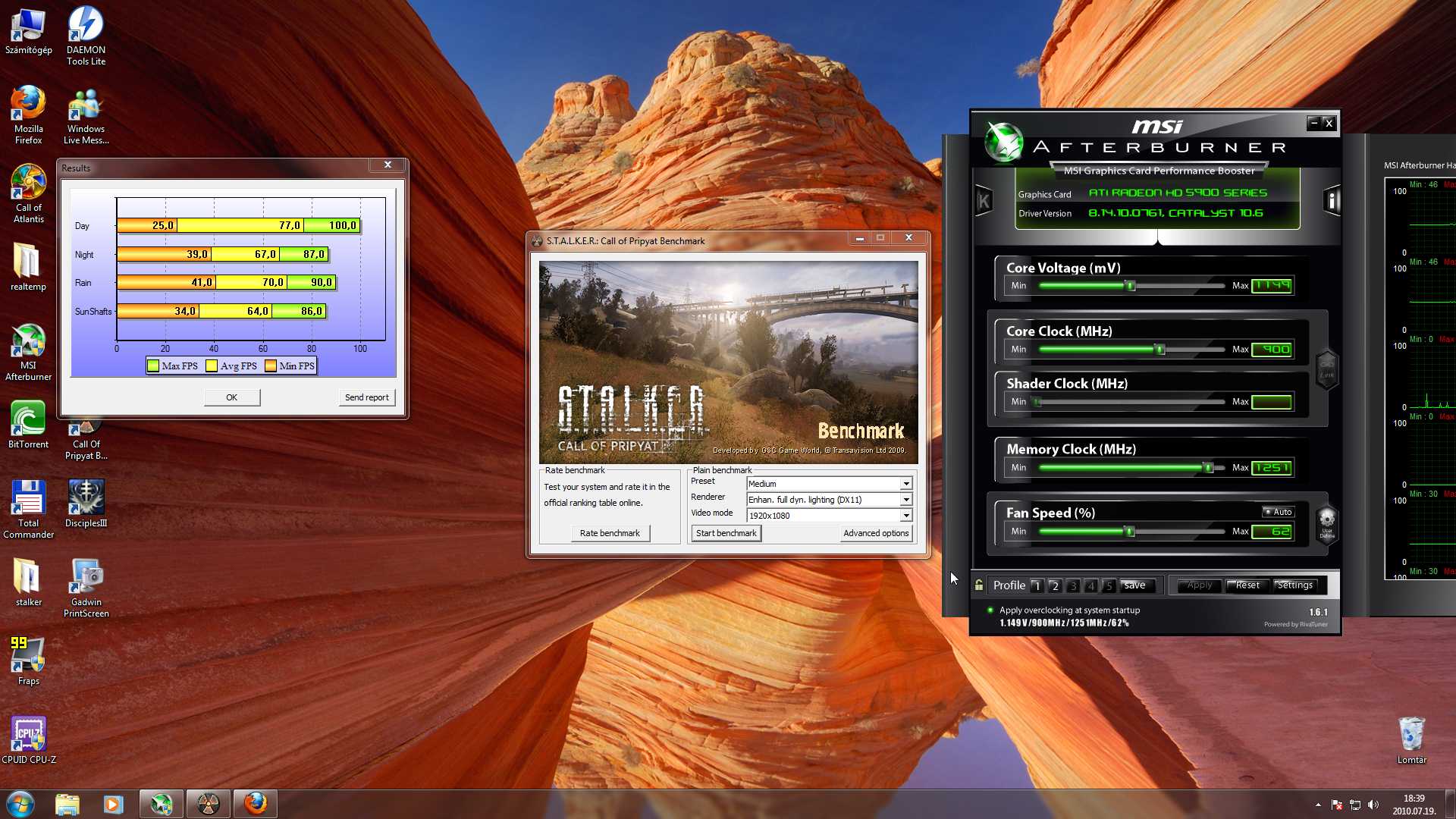Select Windows Live Messenger desktop icon
Image resolution: width=1456 pixels, height=819 pixels.
(86, 115)
